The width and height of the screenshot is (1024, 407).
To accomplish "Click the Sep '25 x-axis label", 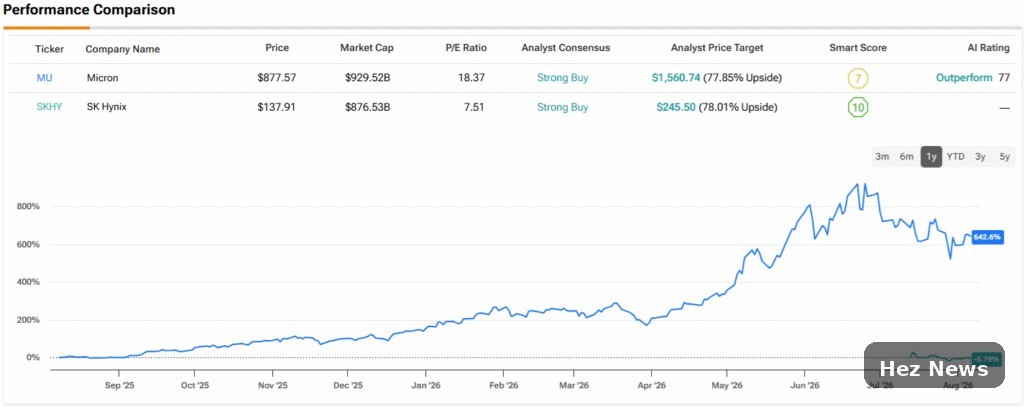I will click(x=120, y=386).
